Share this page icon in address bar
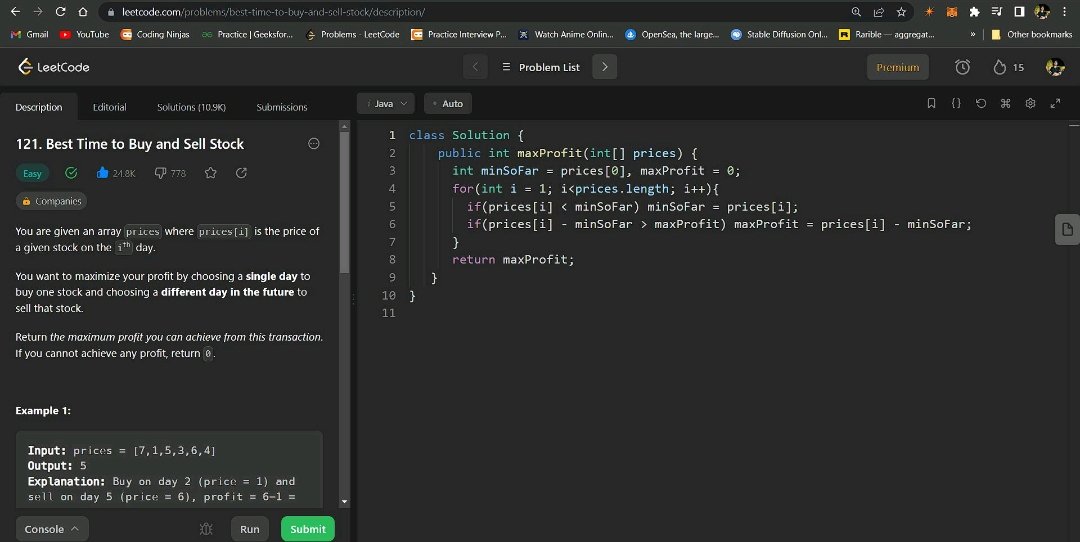 click(879, 12)
